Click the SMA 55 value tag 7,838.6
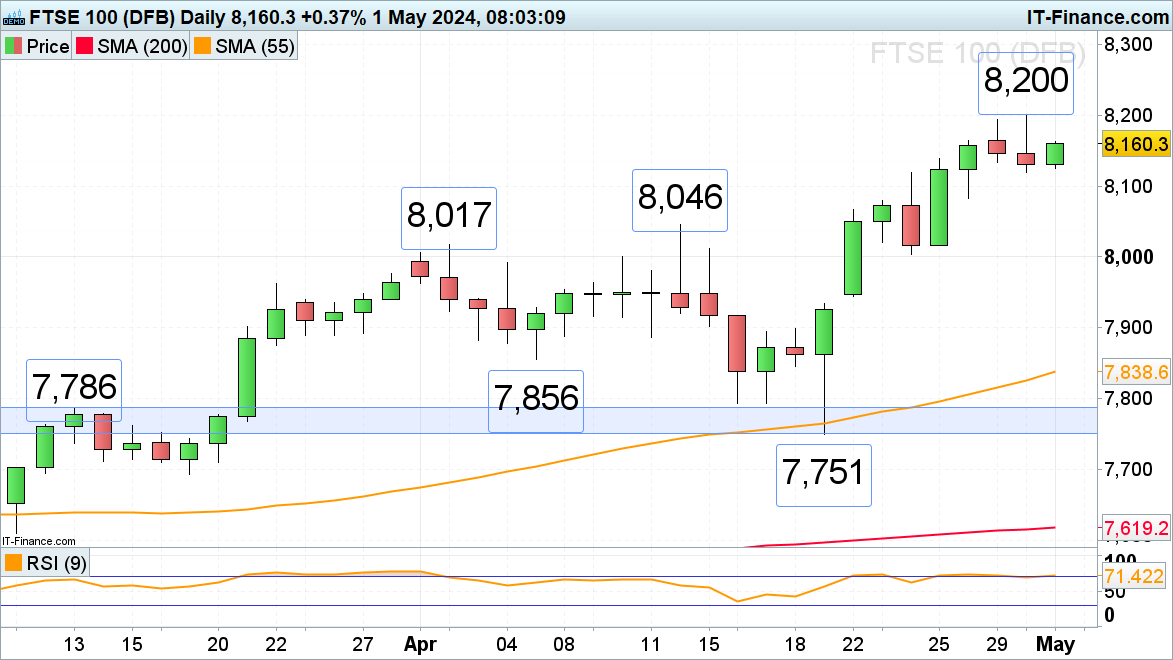Screen dimensions: 1173x660 click(x=1136, y=372)
